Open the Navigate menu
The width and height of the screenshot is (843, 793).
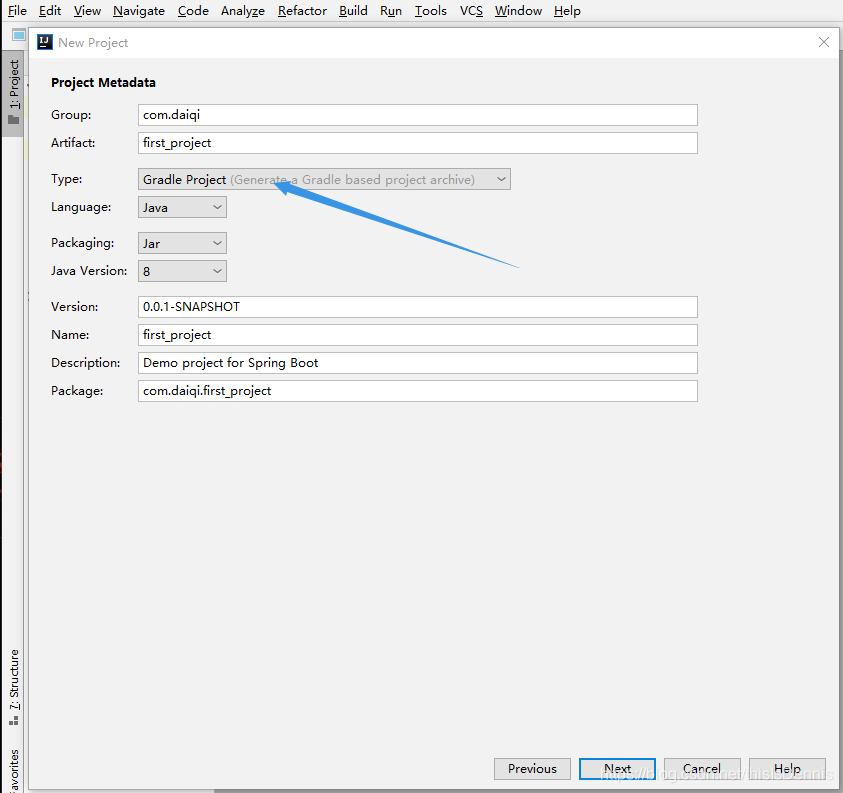click(x=139, y=11)
